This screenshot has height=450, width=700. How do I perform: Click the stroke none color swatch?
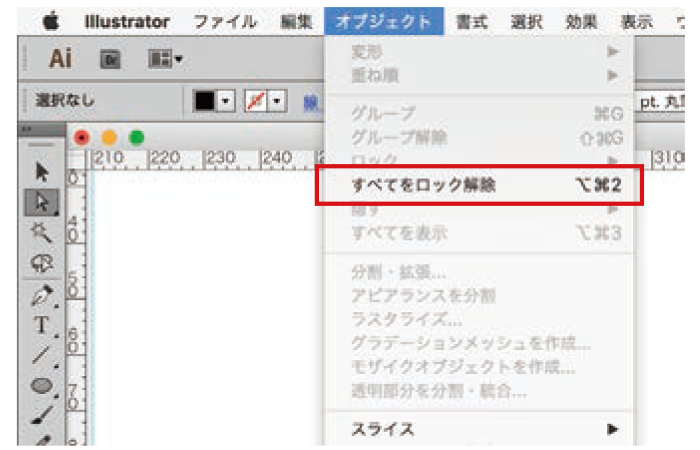[256, 101]
